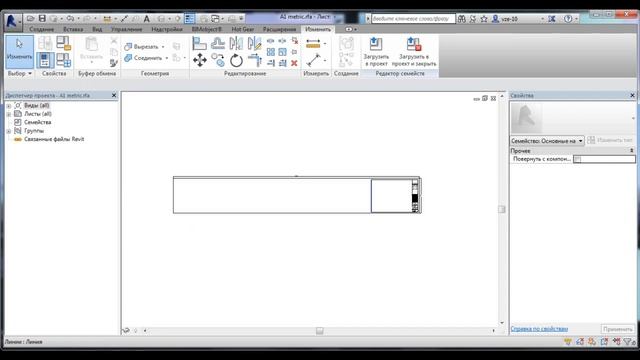This screenshot has width=640, height=360.
Task: Click the Применить button
Action: (618, 329)
